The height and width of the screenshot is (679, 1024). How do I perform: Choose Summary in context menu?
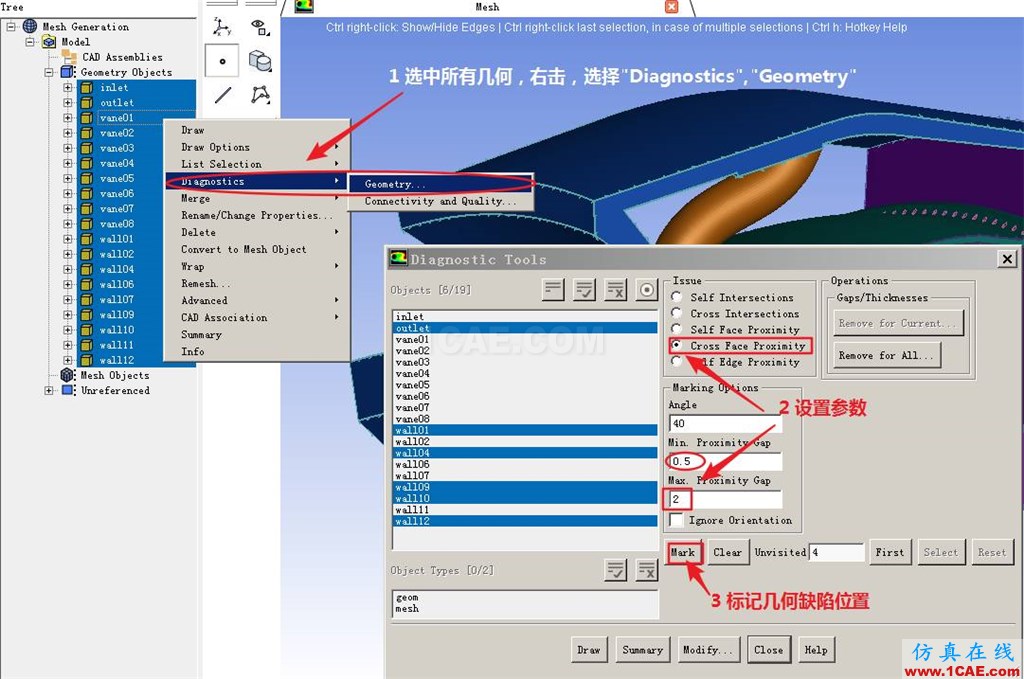click(x=255, y=334)
